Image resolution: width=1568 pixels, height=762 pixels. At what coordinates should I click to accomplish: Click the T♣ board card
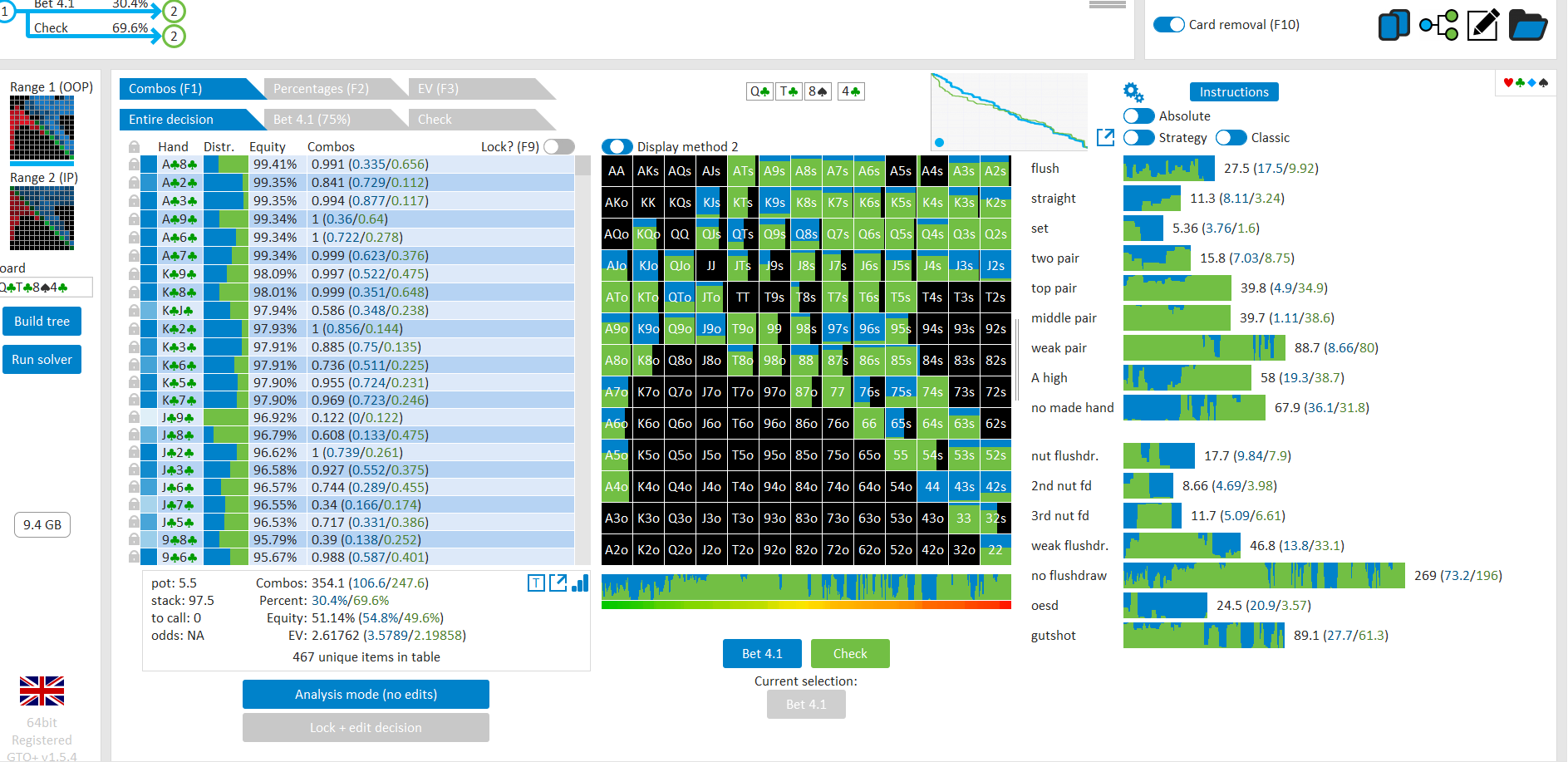pos(789,91)
